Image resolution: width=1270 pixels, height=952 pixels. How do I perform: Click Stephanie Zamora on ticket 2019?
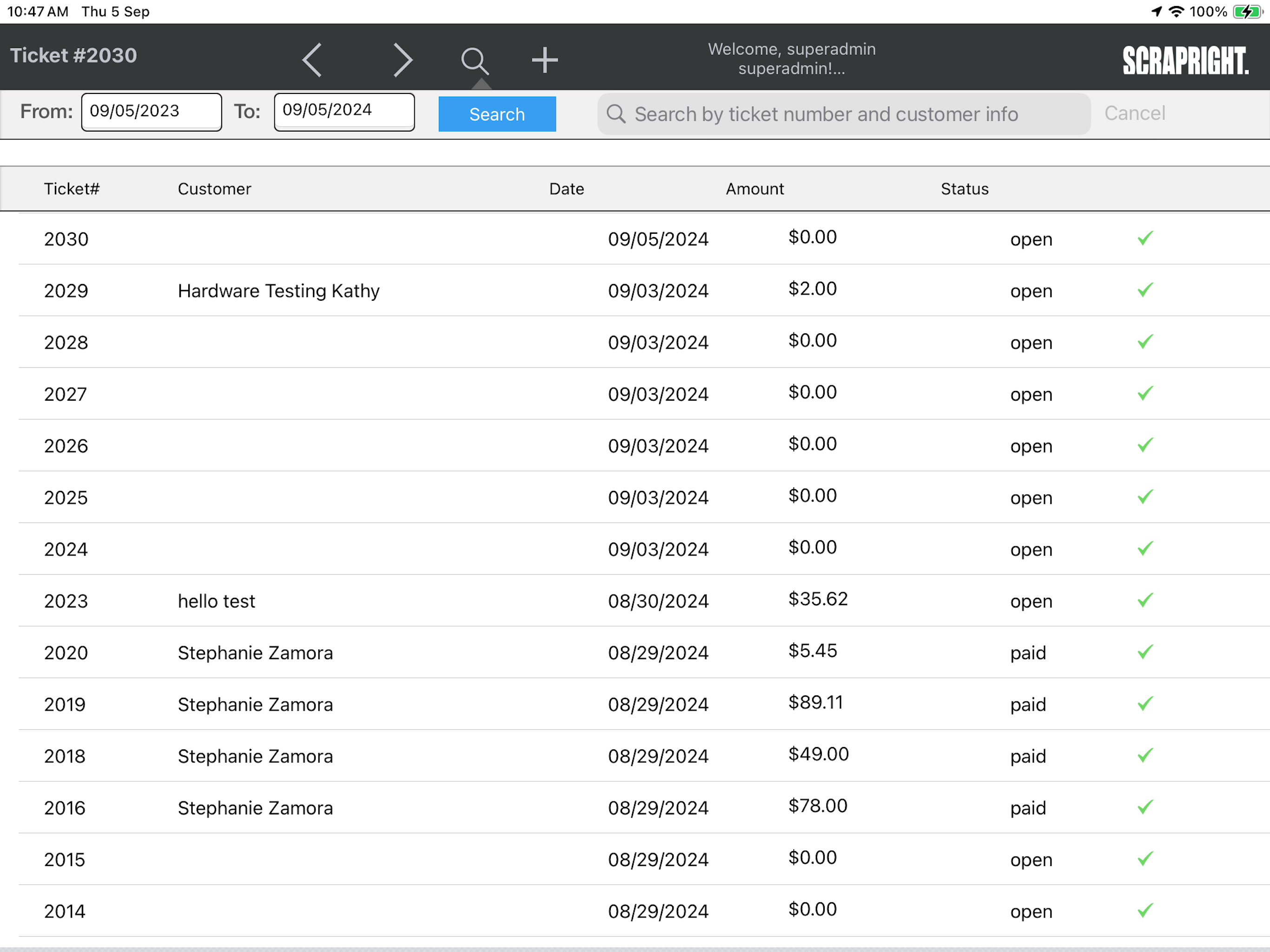(x=255, y=705)
